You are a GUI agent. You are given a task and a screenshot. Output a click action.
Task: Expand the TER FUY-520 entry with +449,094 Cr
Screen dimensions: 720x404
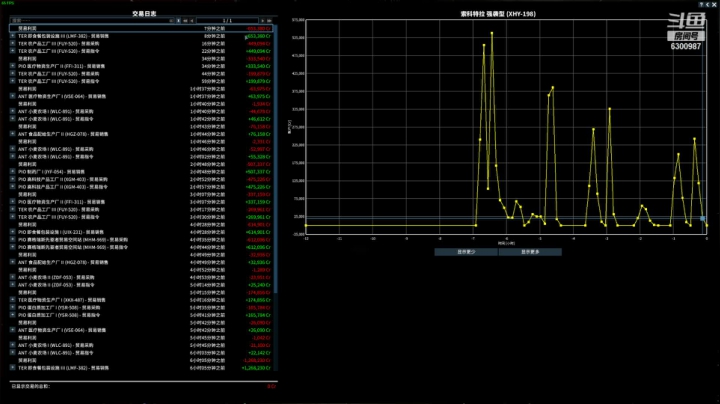point(13,51)
